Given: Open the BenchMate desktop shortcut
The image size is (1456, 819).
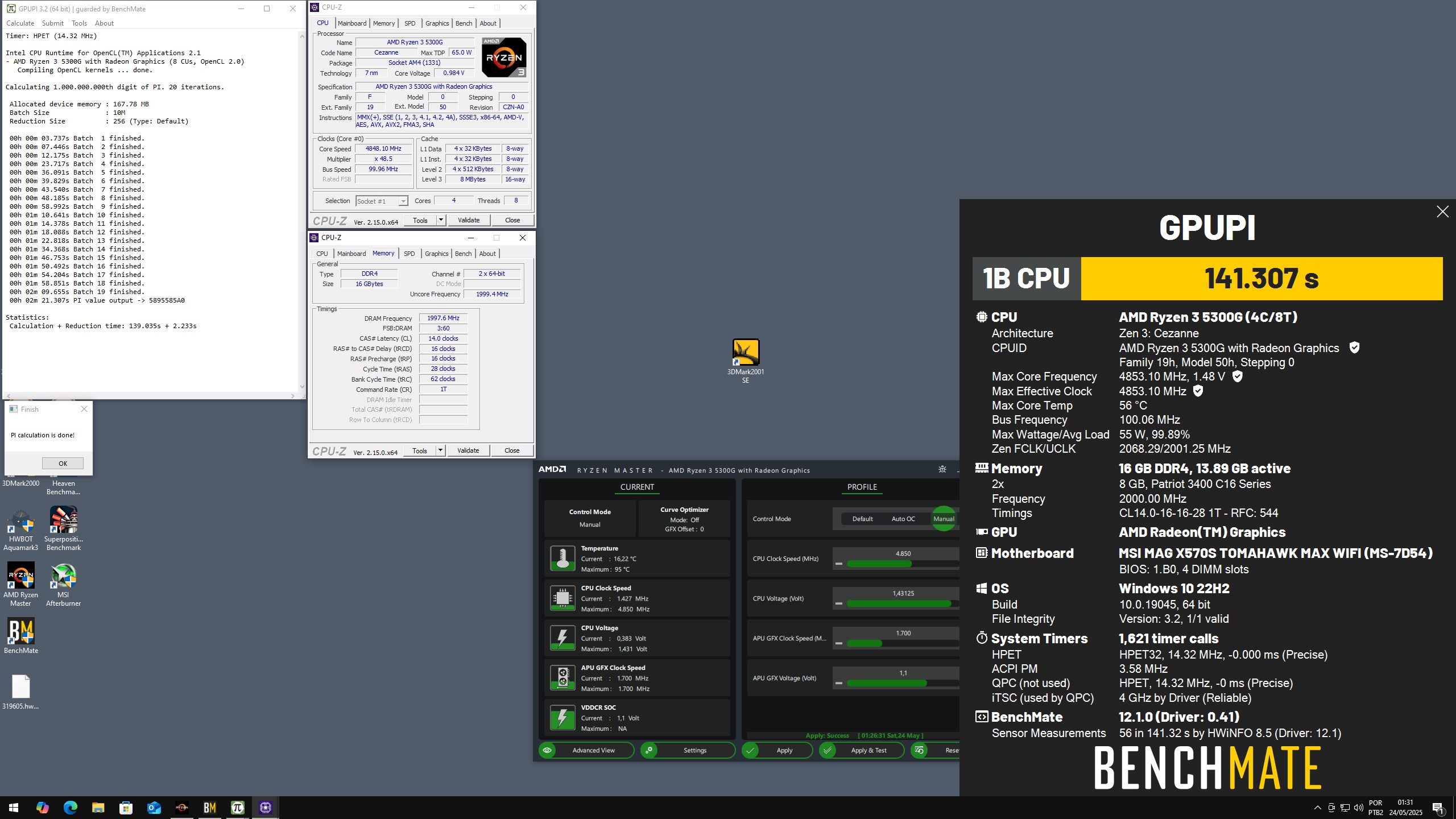Looking at the screenshot, I should pyautogui.click(x=21, y=636).
